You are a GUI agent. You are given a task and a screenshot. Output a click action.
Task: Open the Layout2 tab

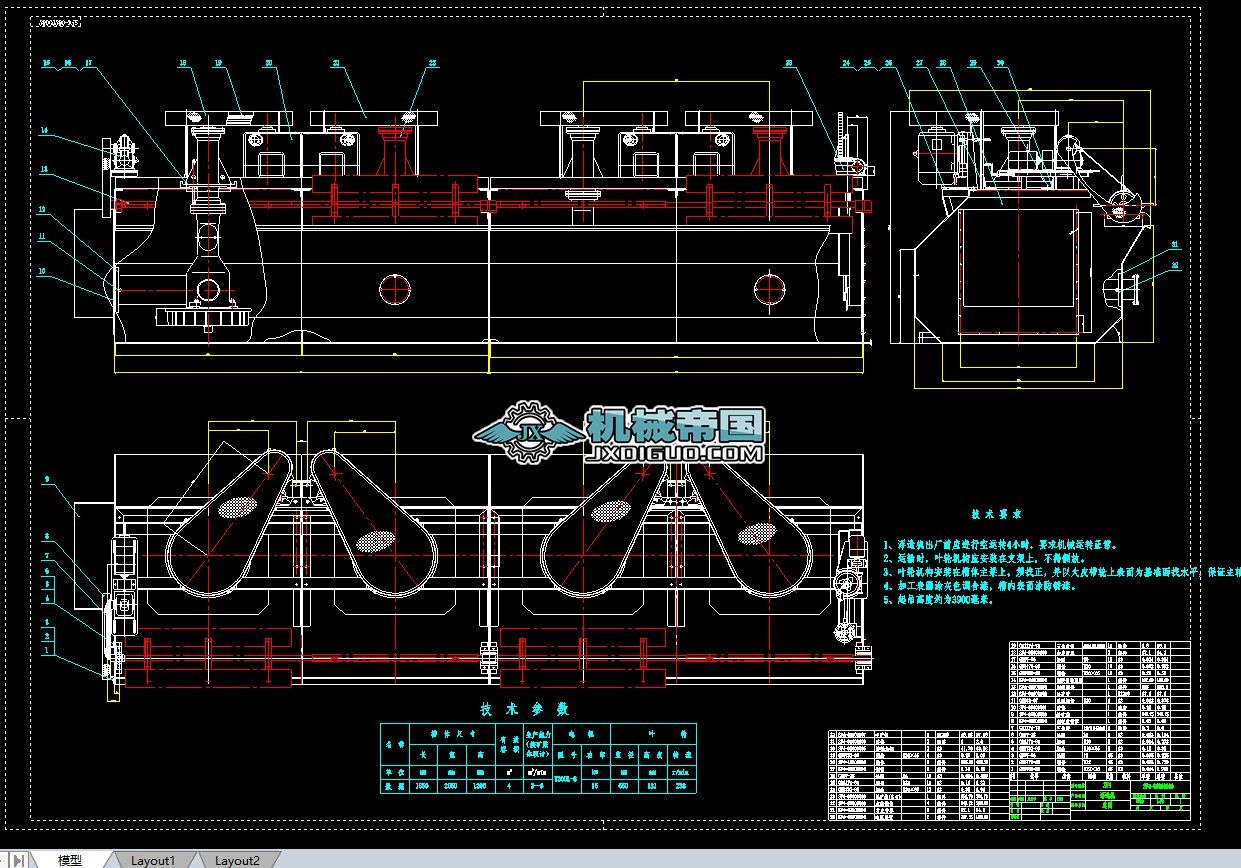tap(237, 860)
